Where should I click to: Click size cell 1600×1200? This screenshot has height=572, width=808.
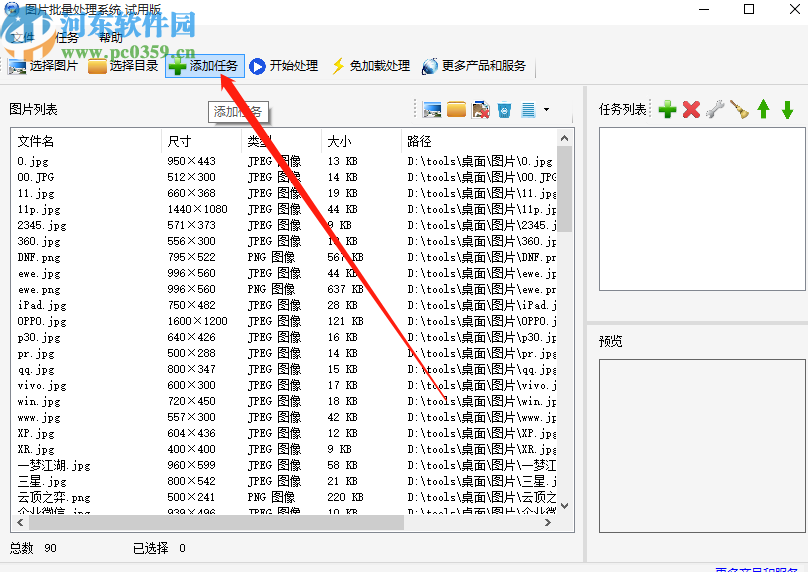click(197, 321)
